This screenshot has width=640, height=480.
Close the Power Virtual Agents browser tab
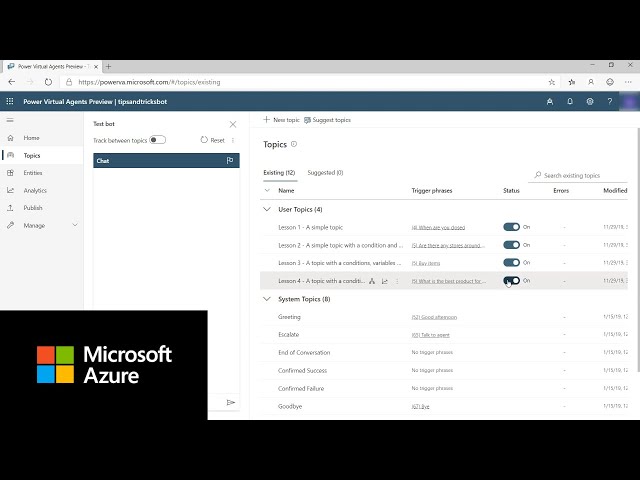[96, 66]
